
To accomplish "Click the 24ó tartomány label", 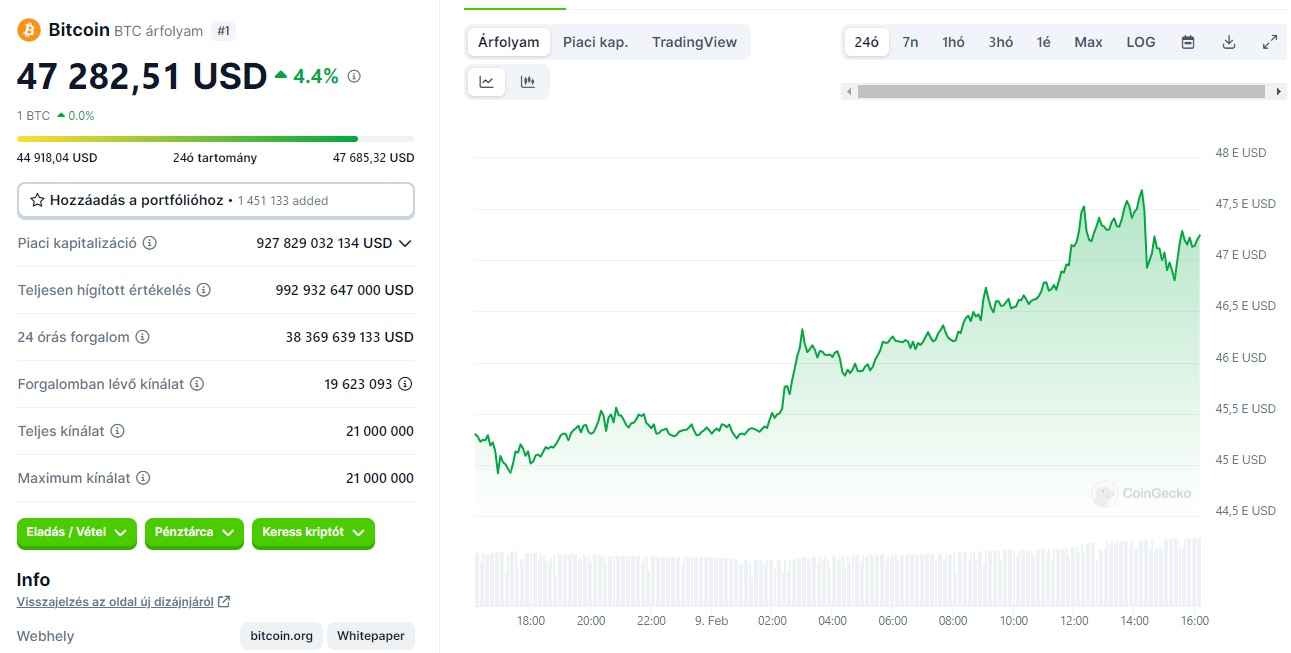I will point(215,158).
